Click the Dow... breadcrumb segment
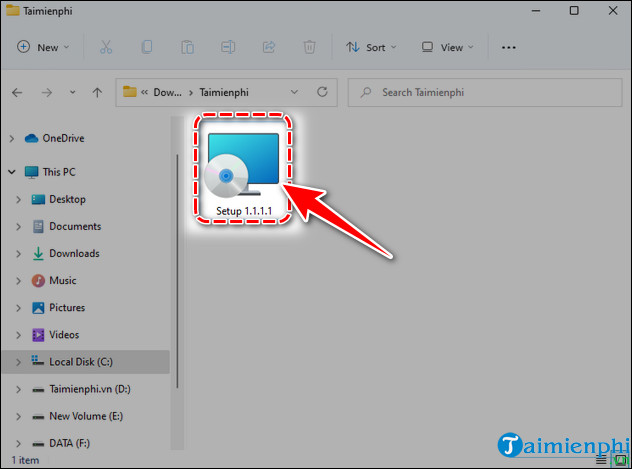 [x=167, y=93]
